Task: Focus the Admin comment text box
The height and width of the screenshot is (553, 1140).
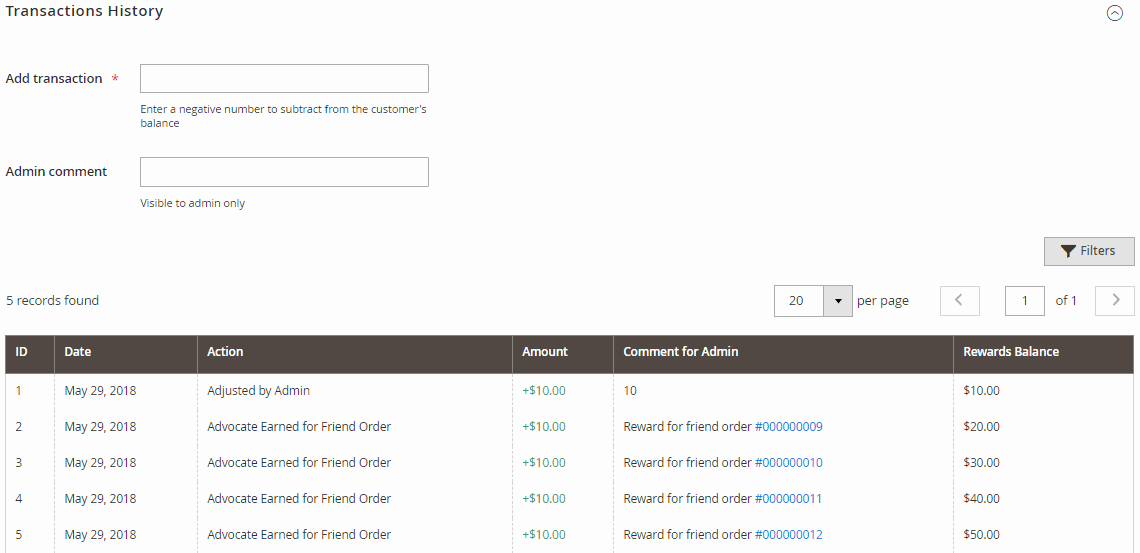Action: 284,172
